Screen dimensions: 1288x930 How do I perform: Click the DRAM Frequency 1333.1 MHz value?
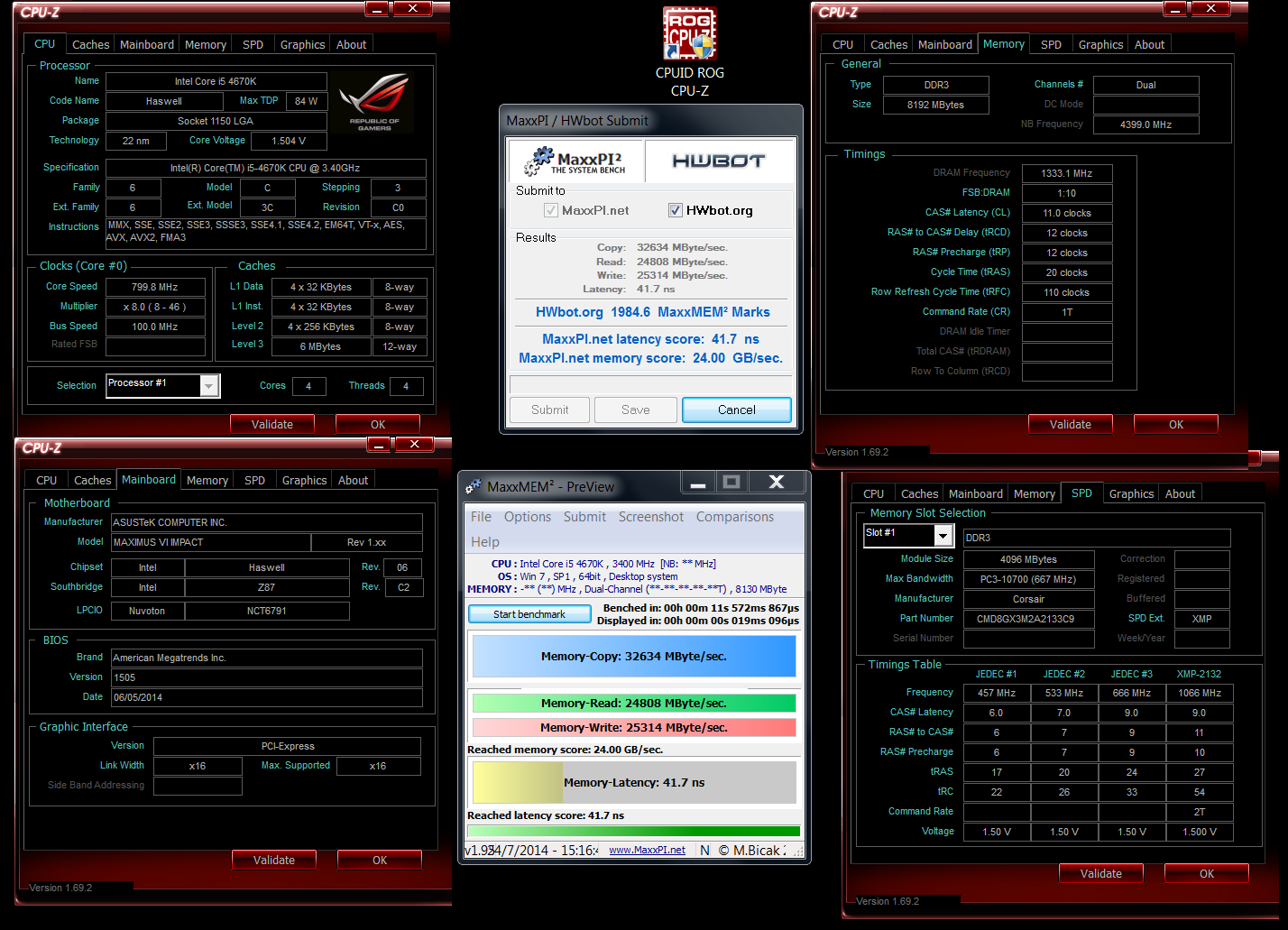click(x=1067, y=173)
